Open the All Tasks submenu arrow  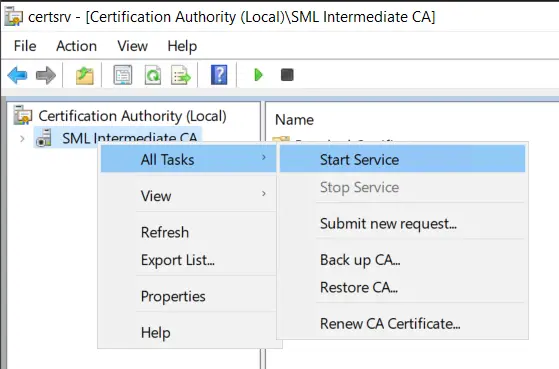pos(264,157)
